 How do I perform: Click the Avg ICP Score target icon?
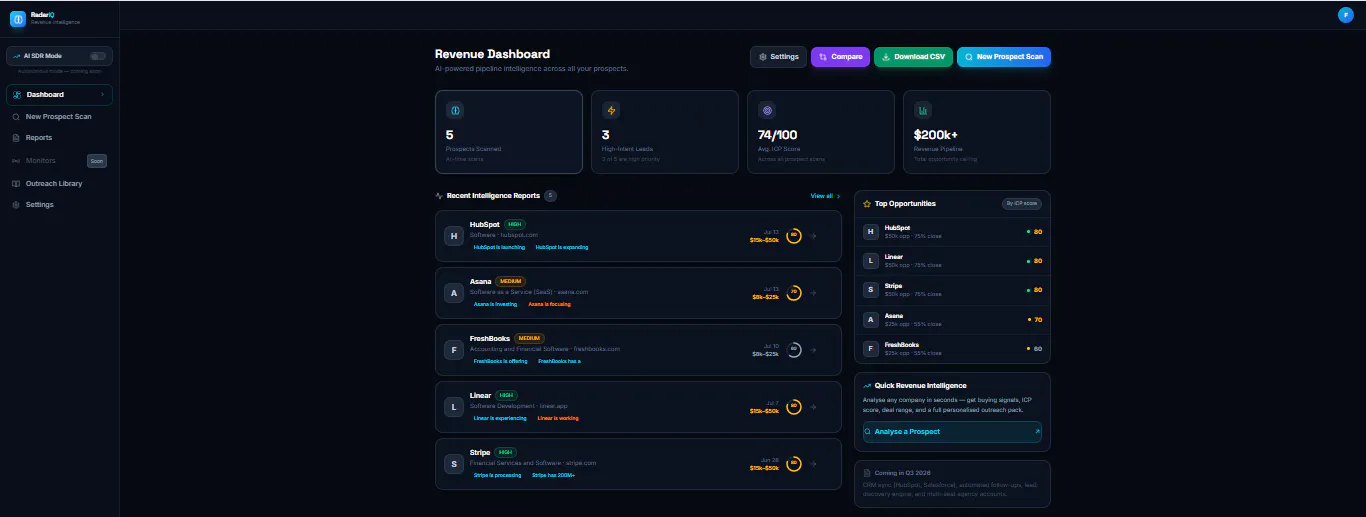point(767,110)
